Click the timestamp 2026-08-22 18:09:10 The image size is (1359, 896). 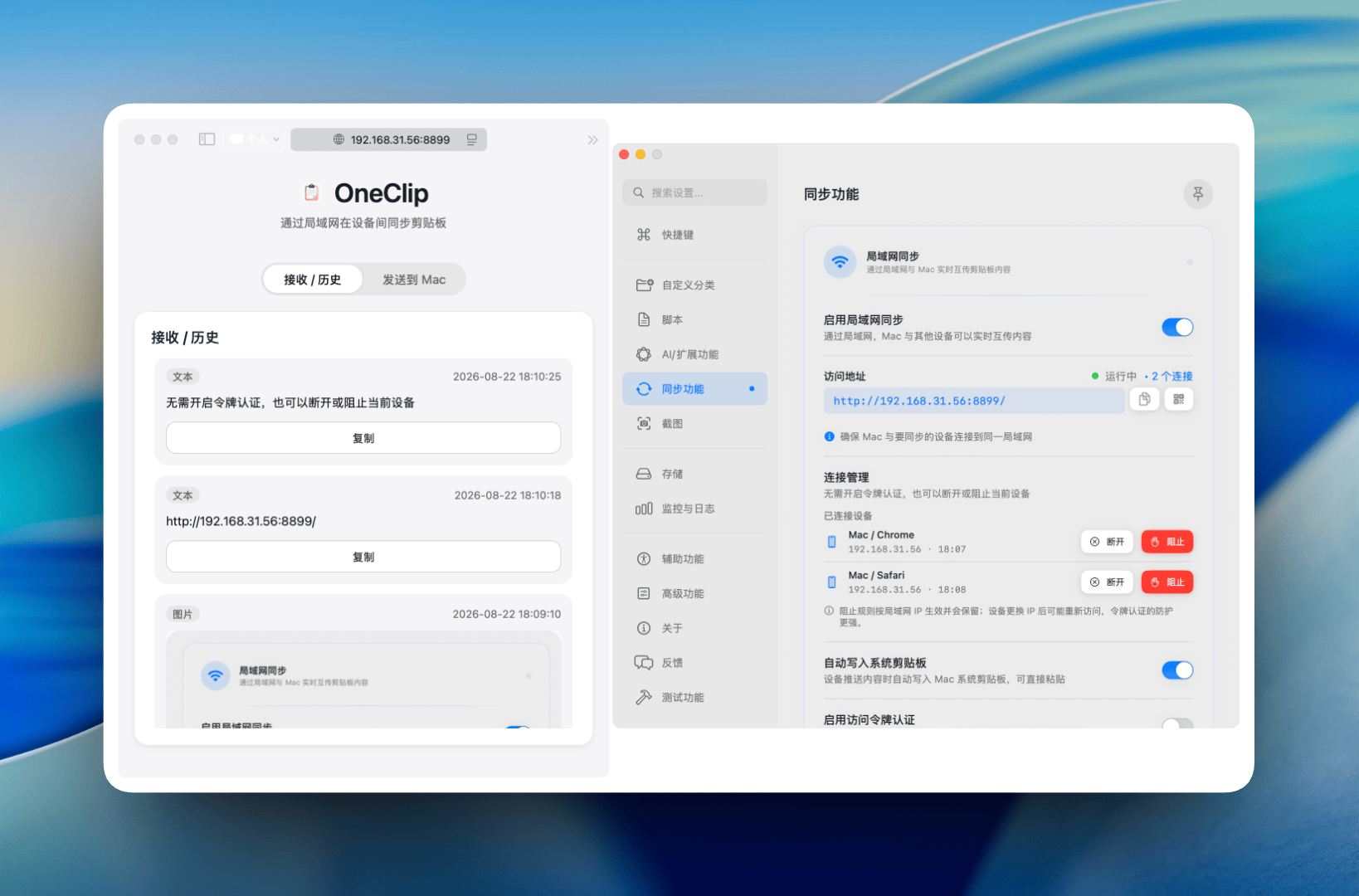[507, 615]
